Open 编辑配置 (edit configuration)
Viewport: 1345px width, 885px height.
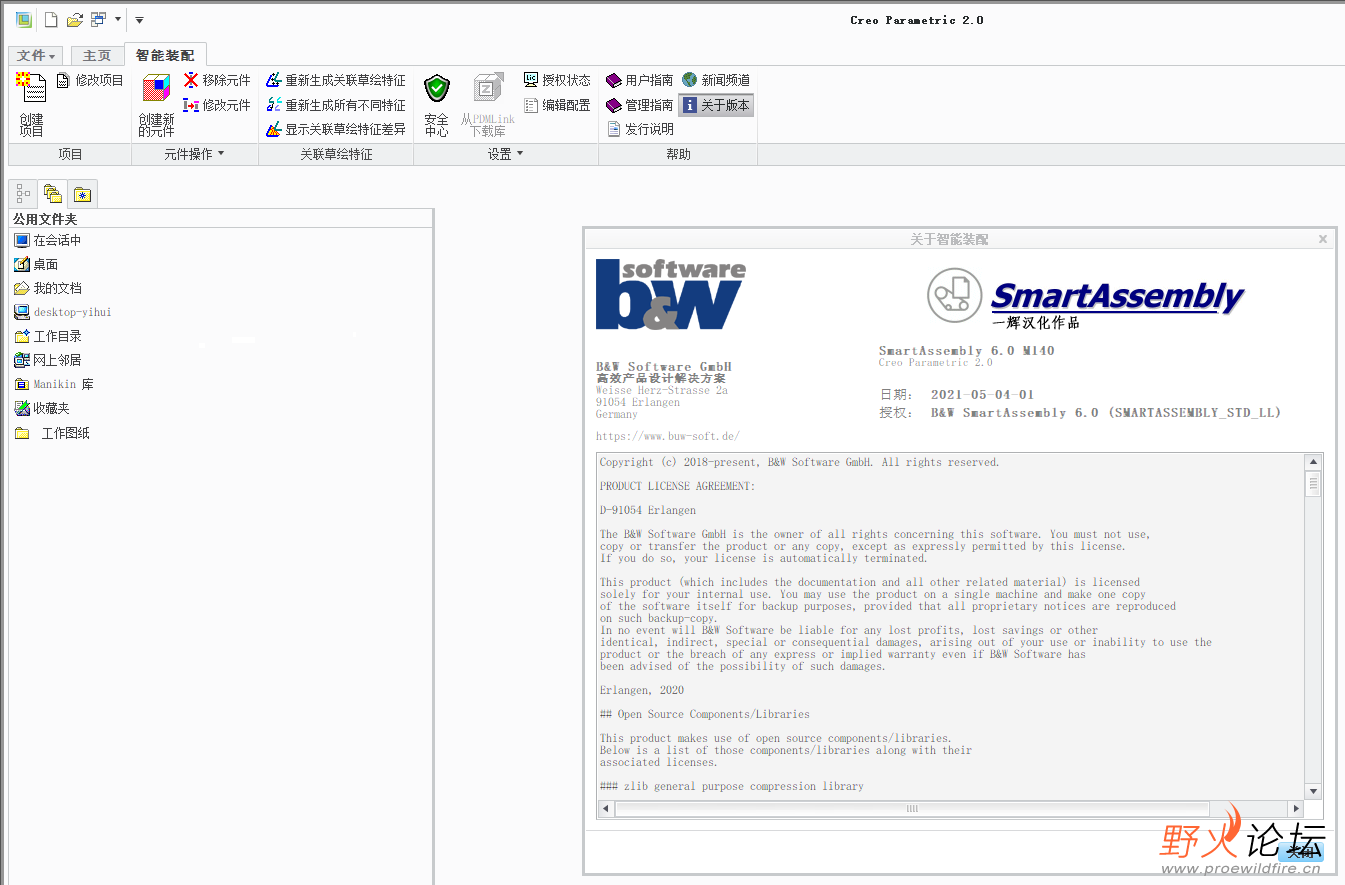(557, 105)
